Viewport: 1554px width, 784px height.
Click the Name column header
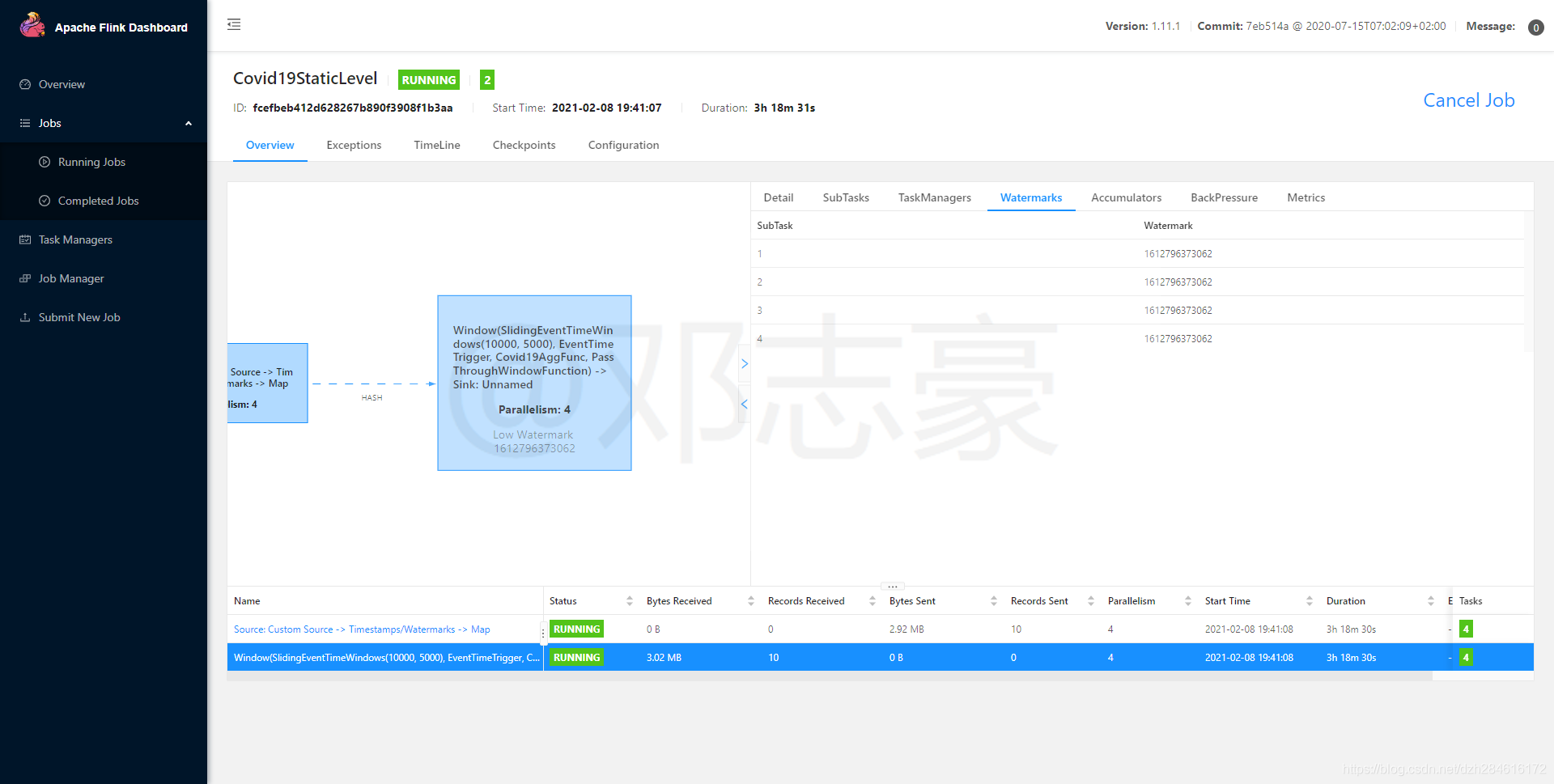click(x=247, y=601)
